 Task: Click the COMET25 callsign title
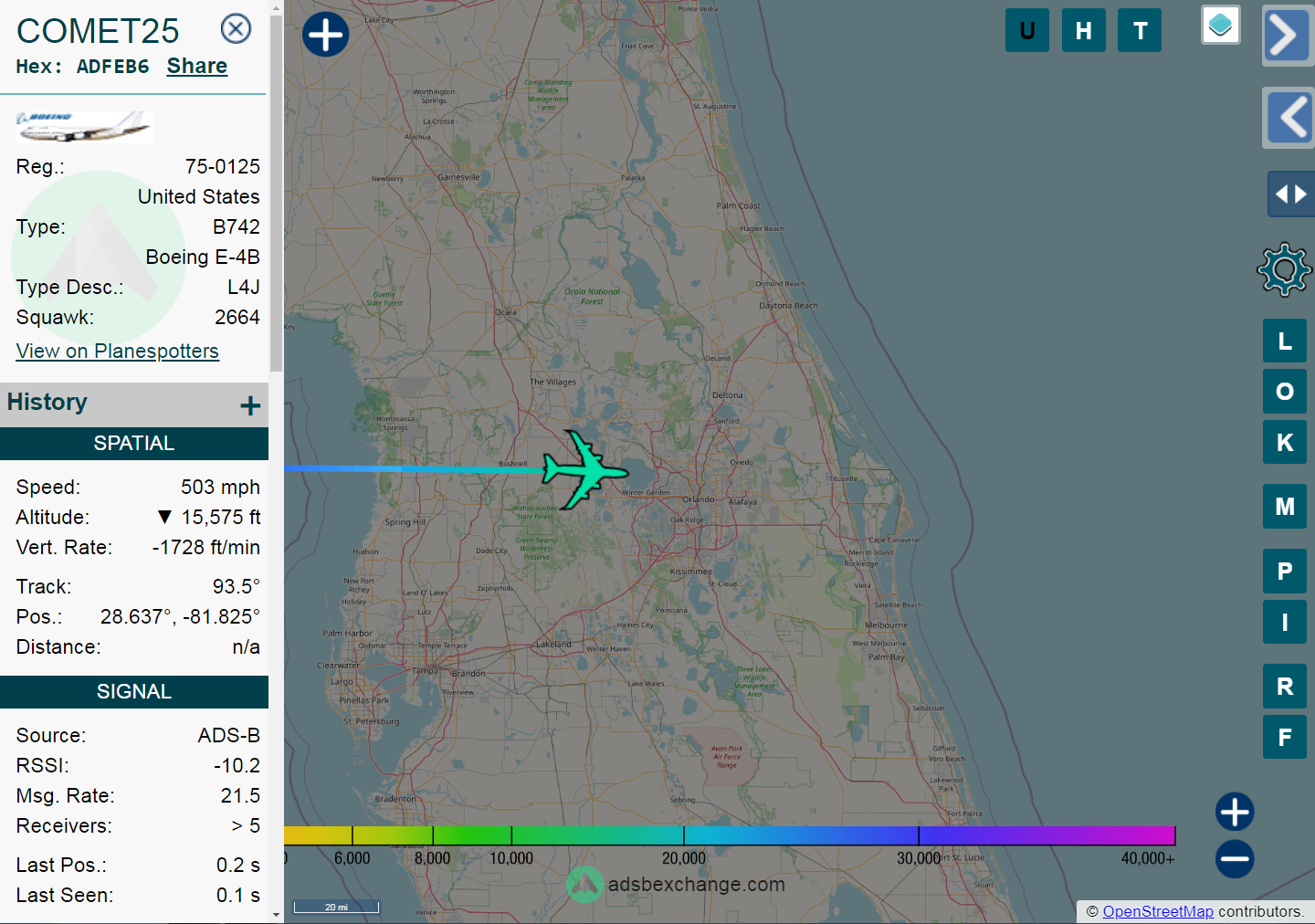98,31
